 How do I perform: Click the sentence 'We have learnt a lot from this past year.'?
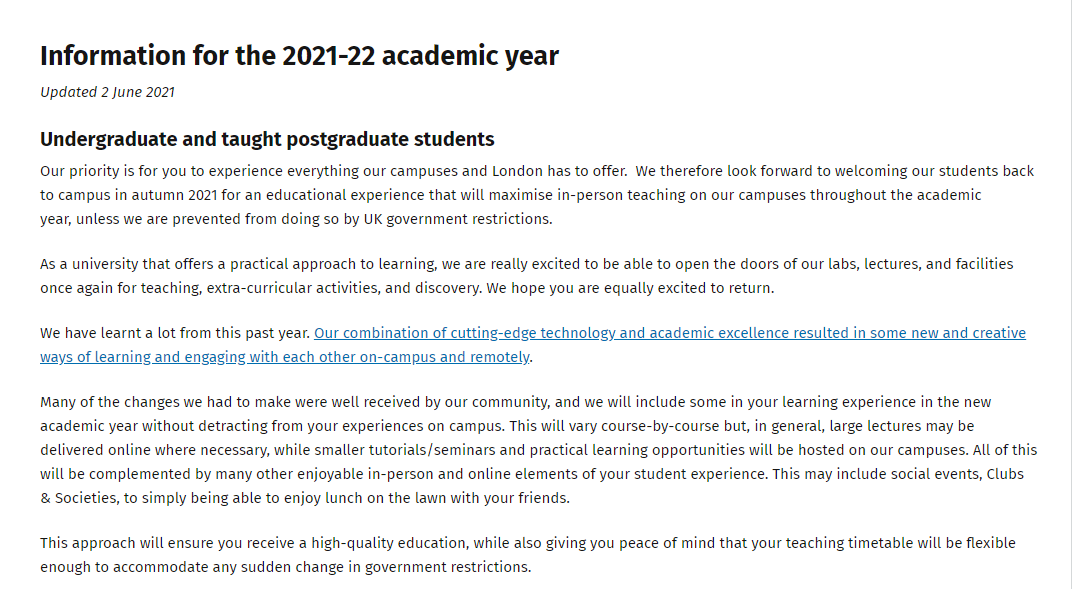click(x=174, y=333)
